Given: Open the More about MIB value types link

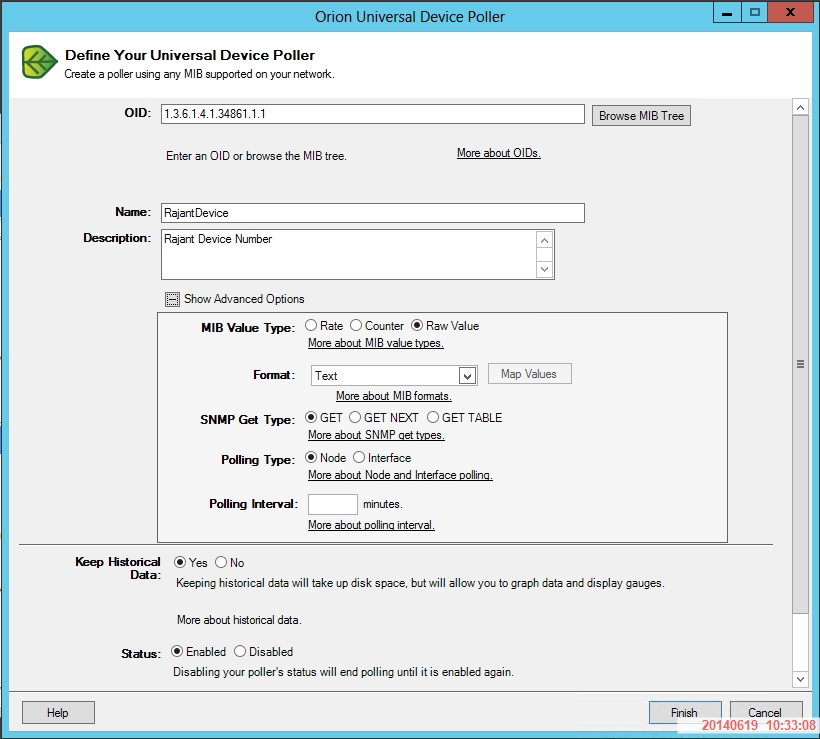Looking at the screenshot, I should (375, 343).
